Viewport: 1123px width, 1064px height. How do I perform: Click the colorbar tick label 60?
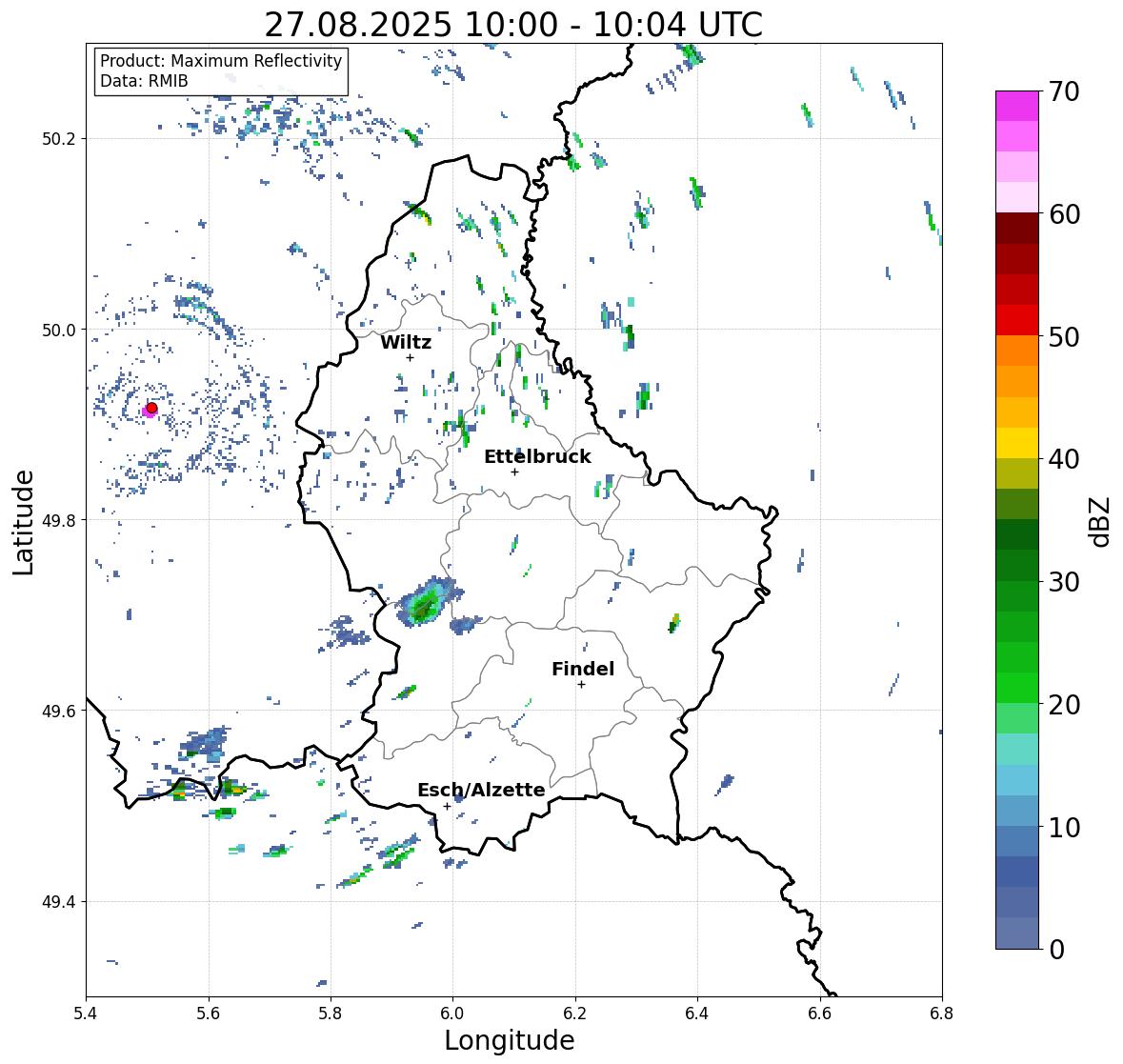pos(1064,214)
